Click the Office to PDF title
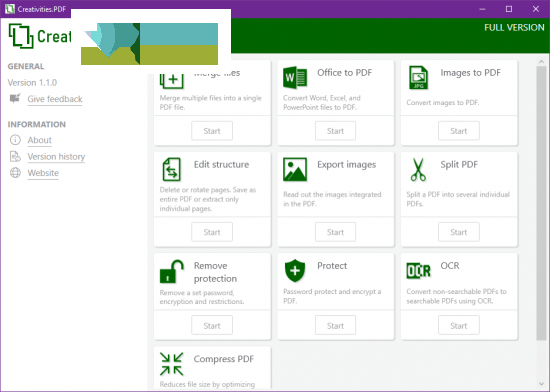550x392 pixels. click(344, 73)
